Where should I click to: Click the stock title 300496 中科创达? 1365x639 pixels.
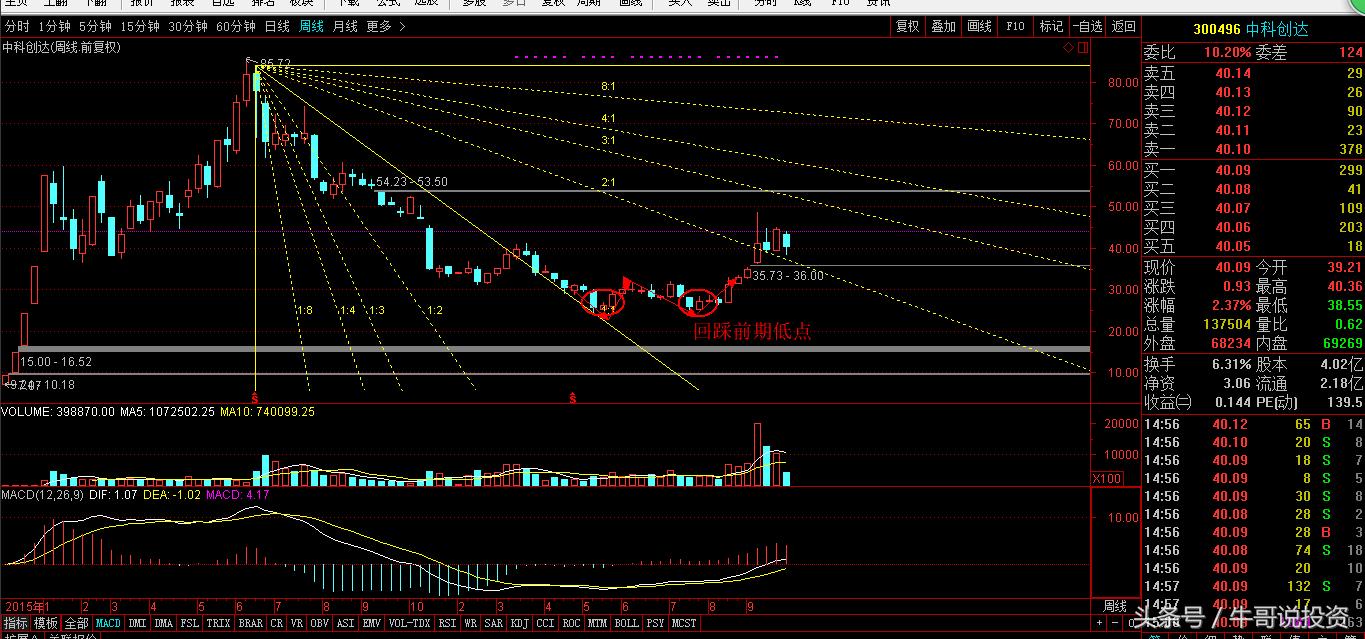click(1250, 28)
